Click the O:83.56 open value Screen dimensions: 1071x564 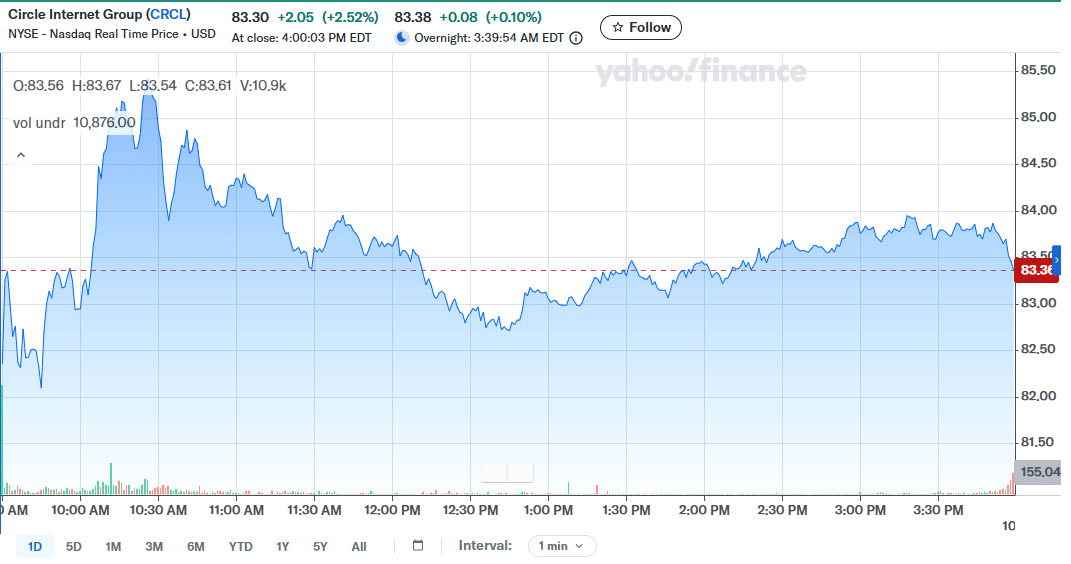(x=38, y=86)
